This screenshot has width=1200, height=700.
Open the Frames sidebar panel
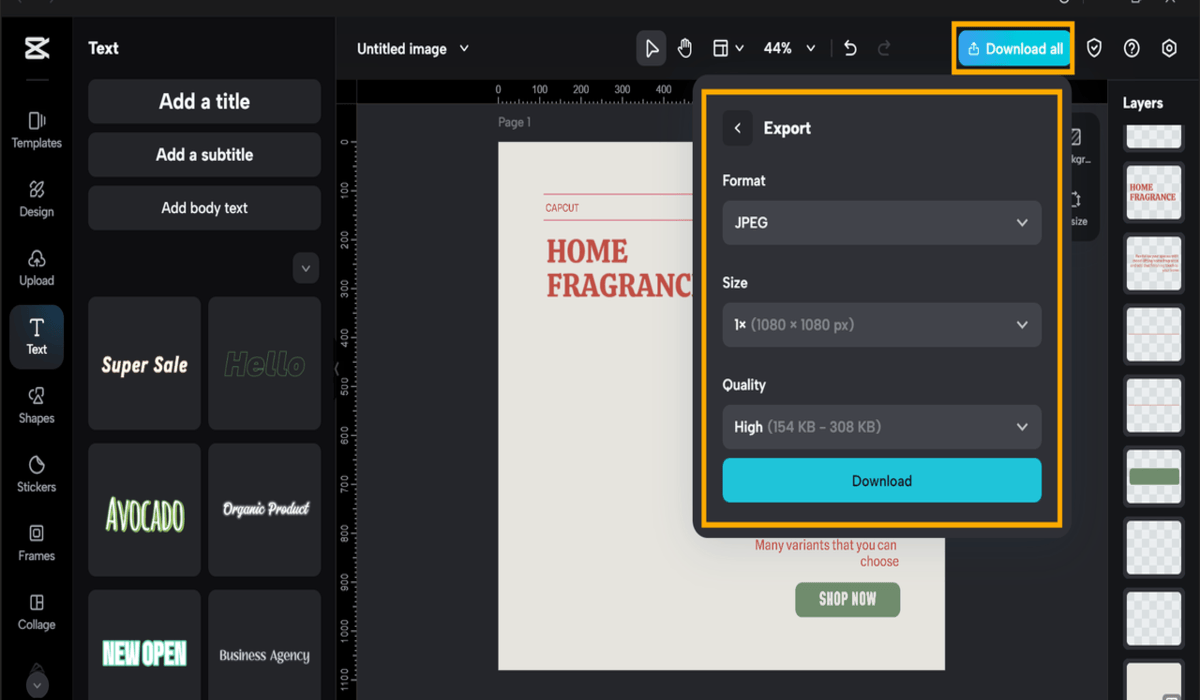coord(37,543)
